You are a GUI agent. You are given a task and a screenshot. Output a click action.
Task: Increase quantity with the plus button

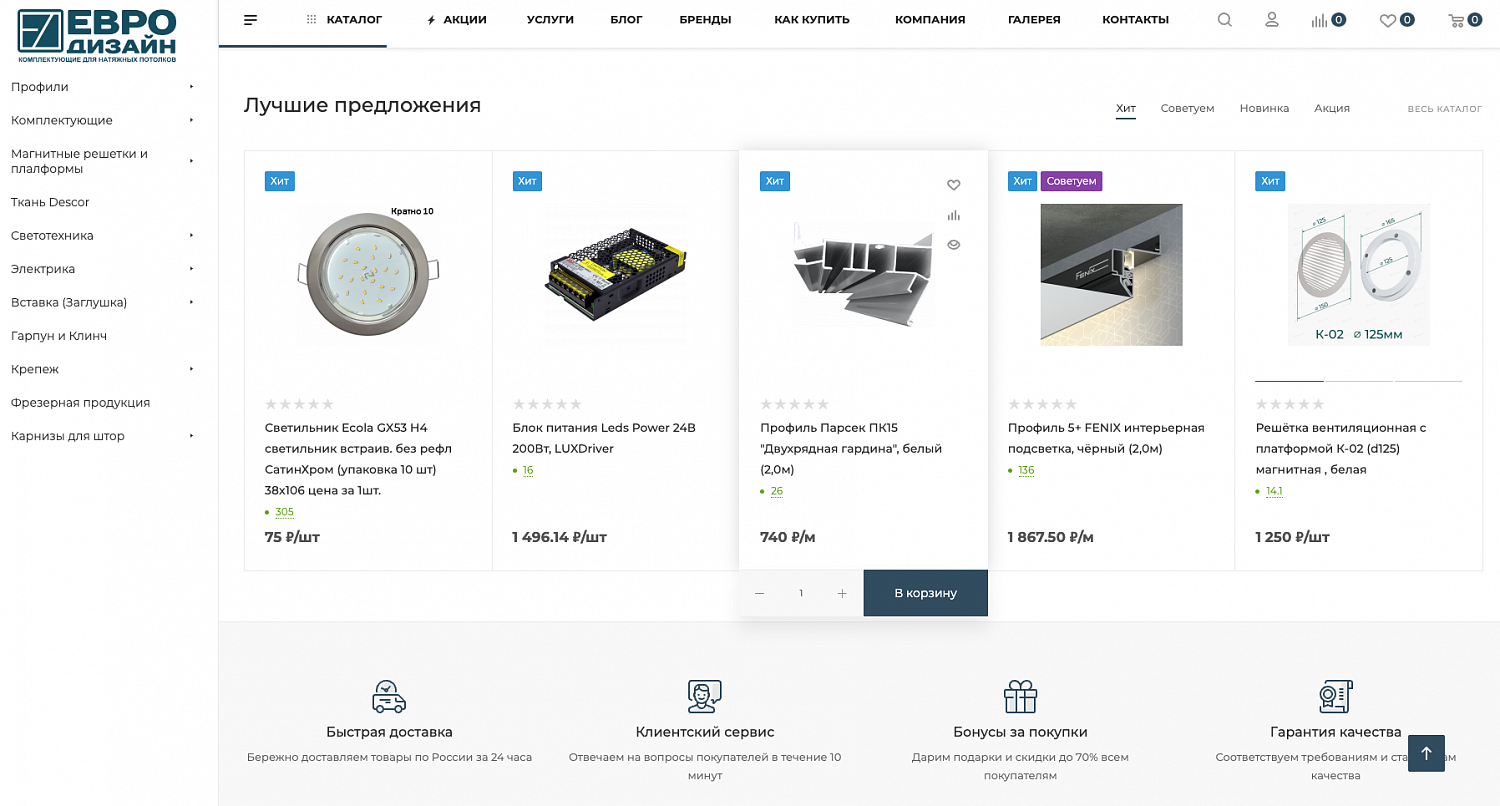coord(842,593)
